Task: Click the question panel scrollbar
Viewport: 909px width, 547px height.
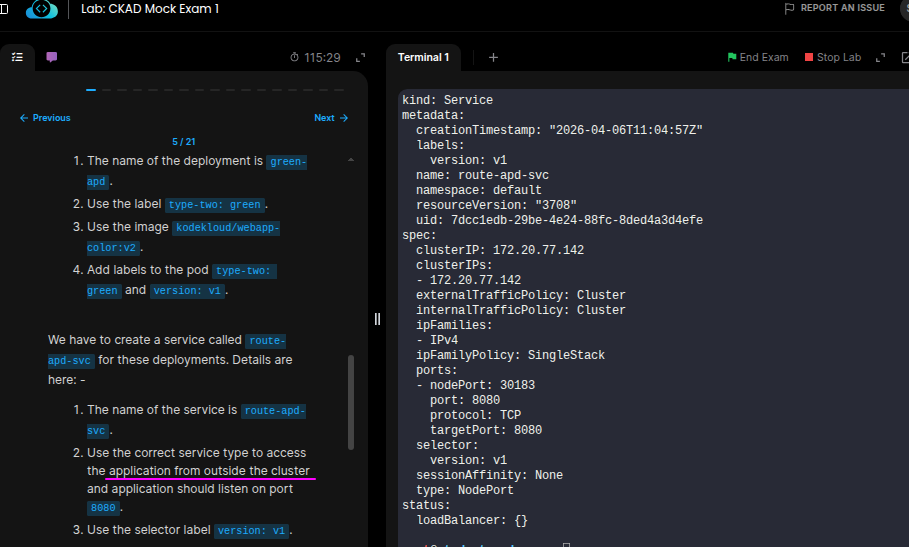Action: click(x=350, y=400)
